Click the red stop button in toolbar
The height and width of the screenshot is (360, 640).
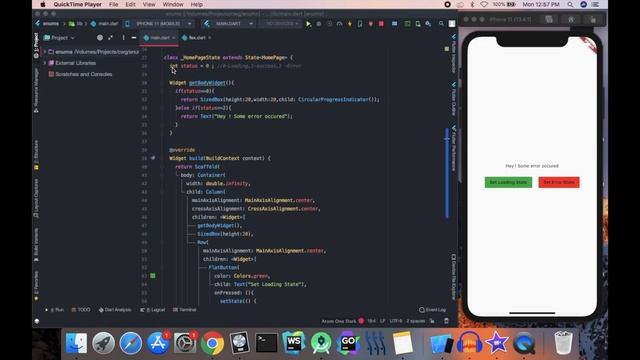coord(381,24)
